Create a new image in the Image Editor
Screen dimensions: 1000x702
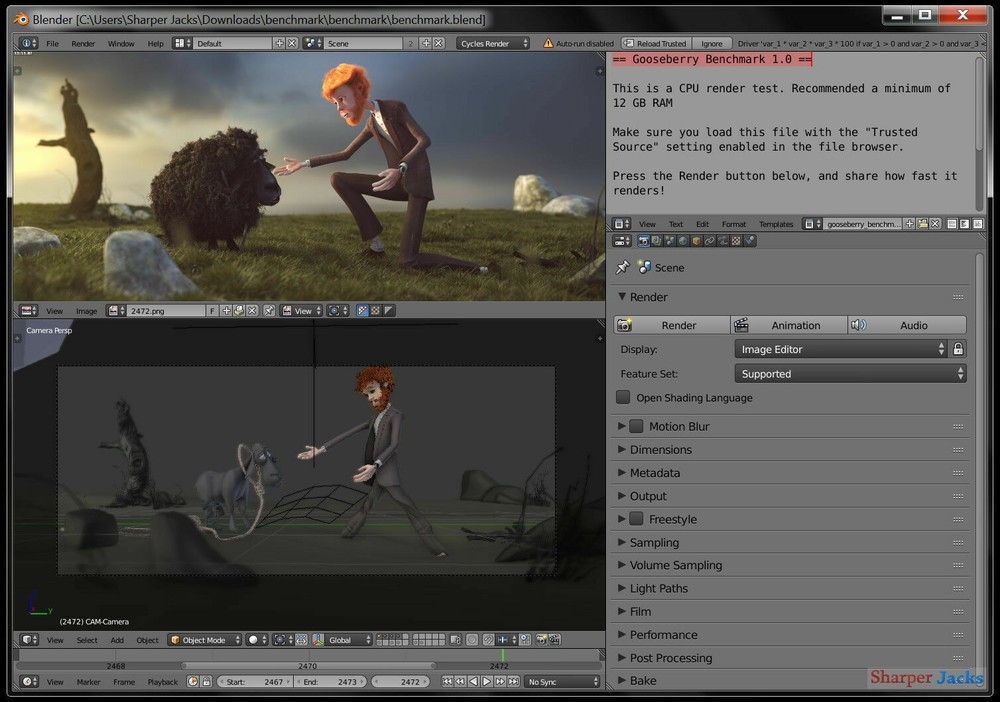tap(226, 310)
